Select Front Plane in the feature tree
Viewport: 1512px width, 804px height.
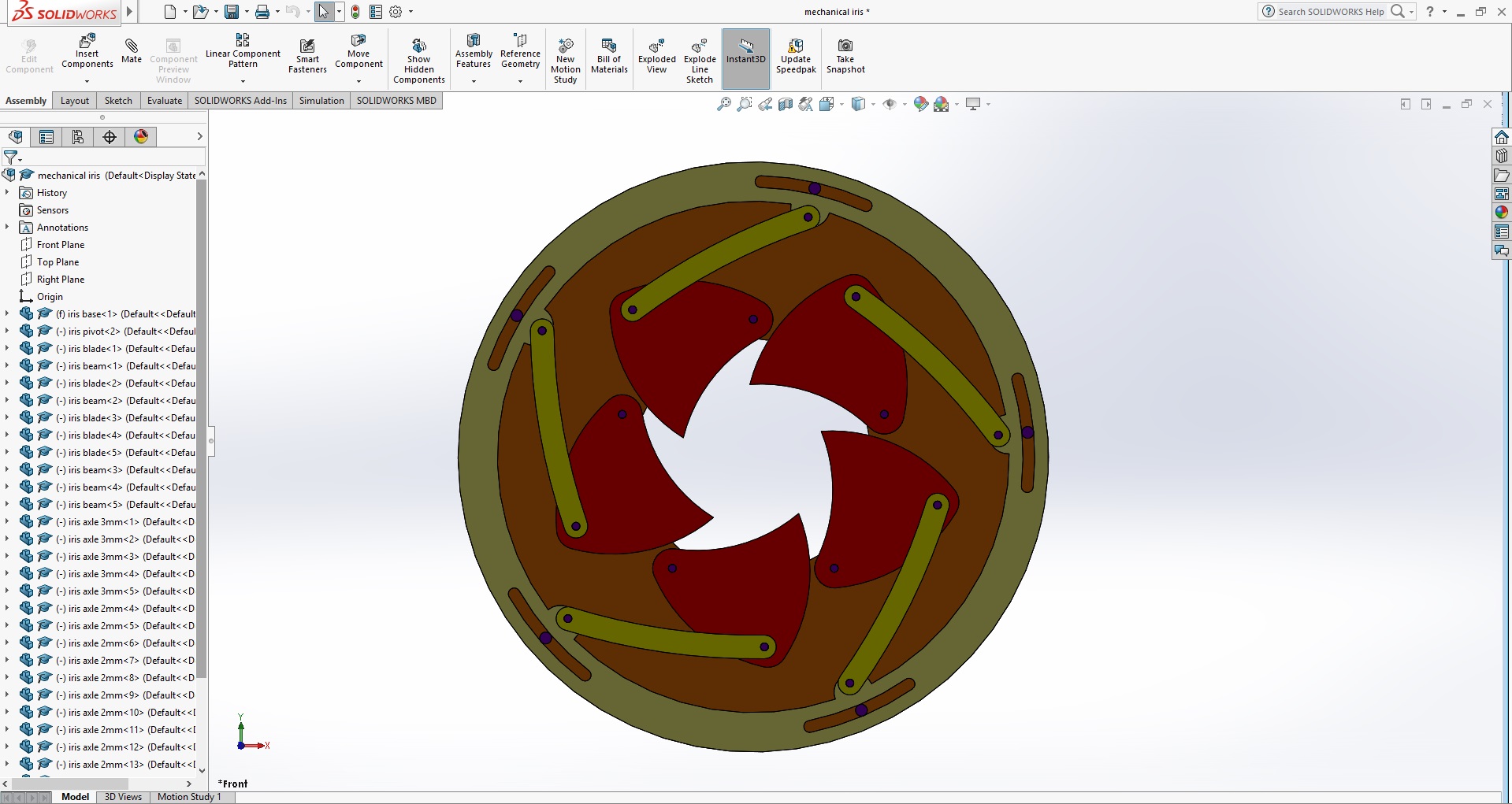point(60,245)
